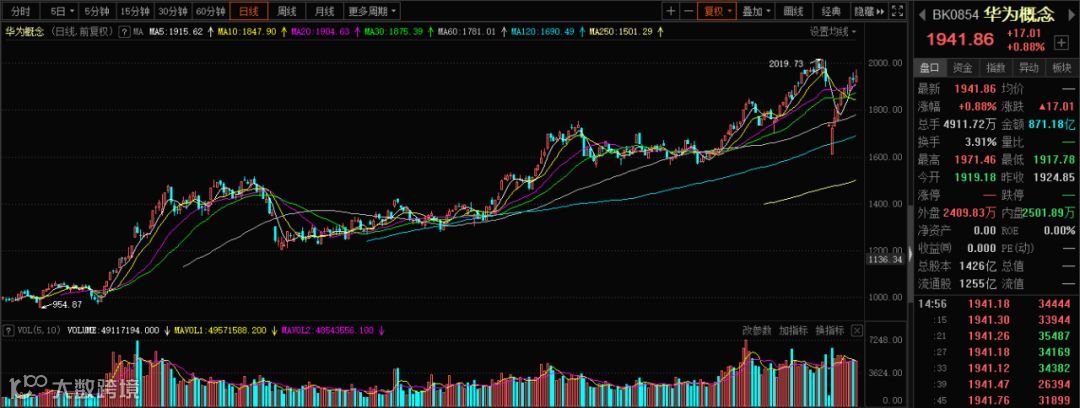Open the 盘口 tab in side panel

pos(930,68)
